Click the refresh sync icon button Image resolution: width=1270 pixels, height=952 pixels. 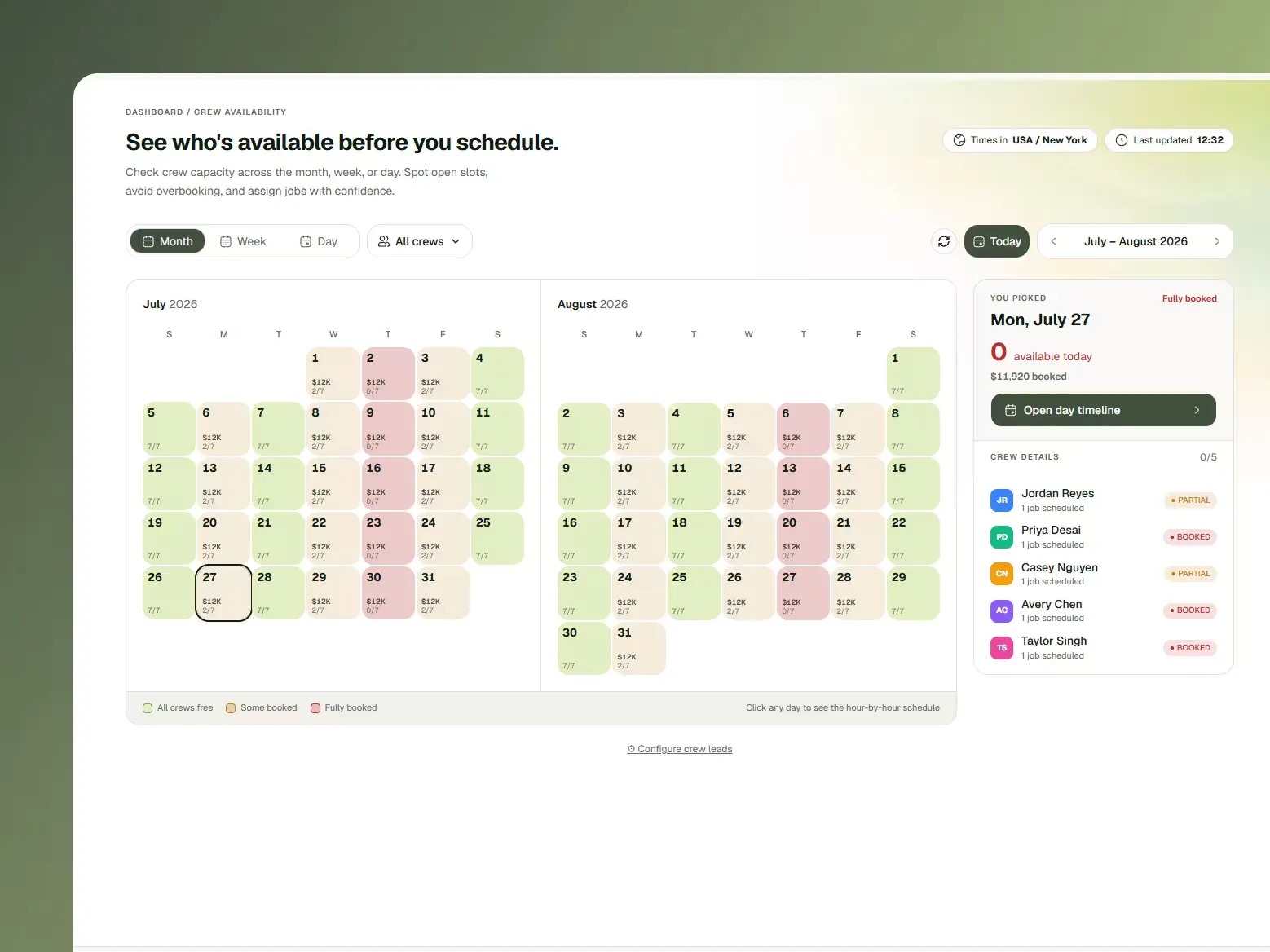(944, 241)
